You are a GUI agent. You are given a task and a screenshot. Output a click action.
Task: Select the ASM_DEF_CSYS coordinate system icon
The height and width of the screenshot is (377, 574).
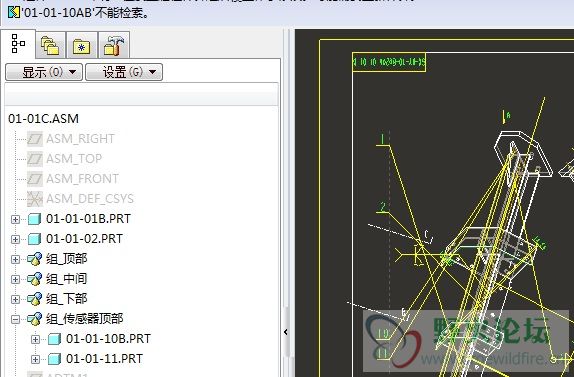pos(35,199)
